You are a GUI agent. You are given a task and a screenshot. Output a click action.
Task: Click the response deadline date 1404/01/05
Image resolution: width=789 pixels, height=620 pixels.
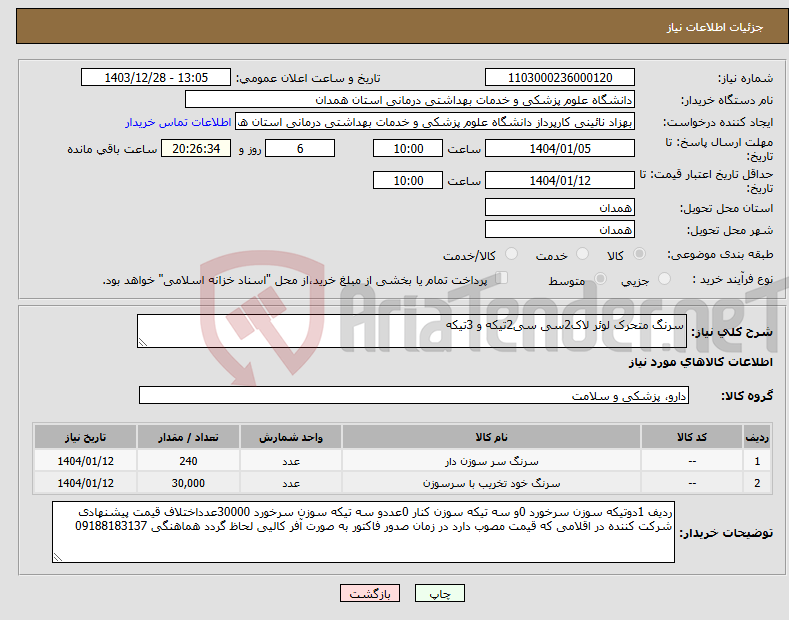pos(560,148)
